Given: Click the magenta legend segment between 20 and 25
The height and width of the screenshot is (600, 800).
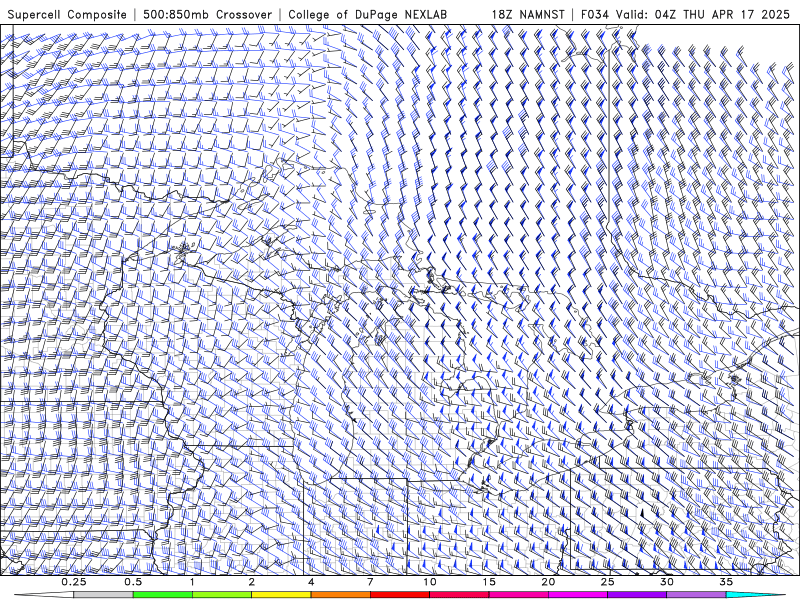Looking at the screenshot, I should pos(578,595).
